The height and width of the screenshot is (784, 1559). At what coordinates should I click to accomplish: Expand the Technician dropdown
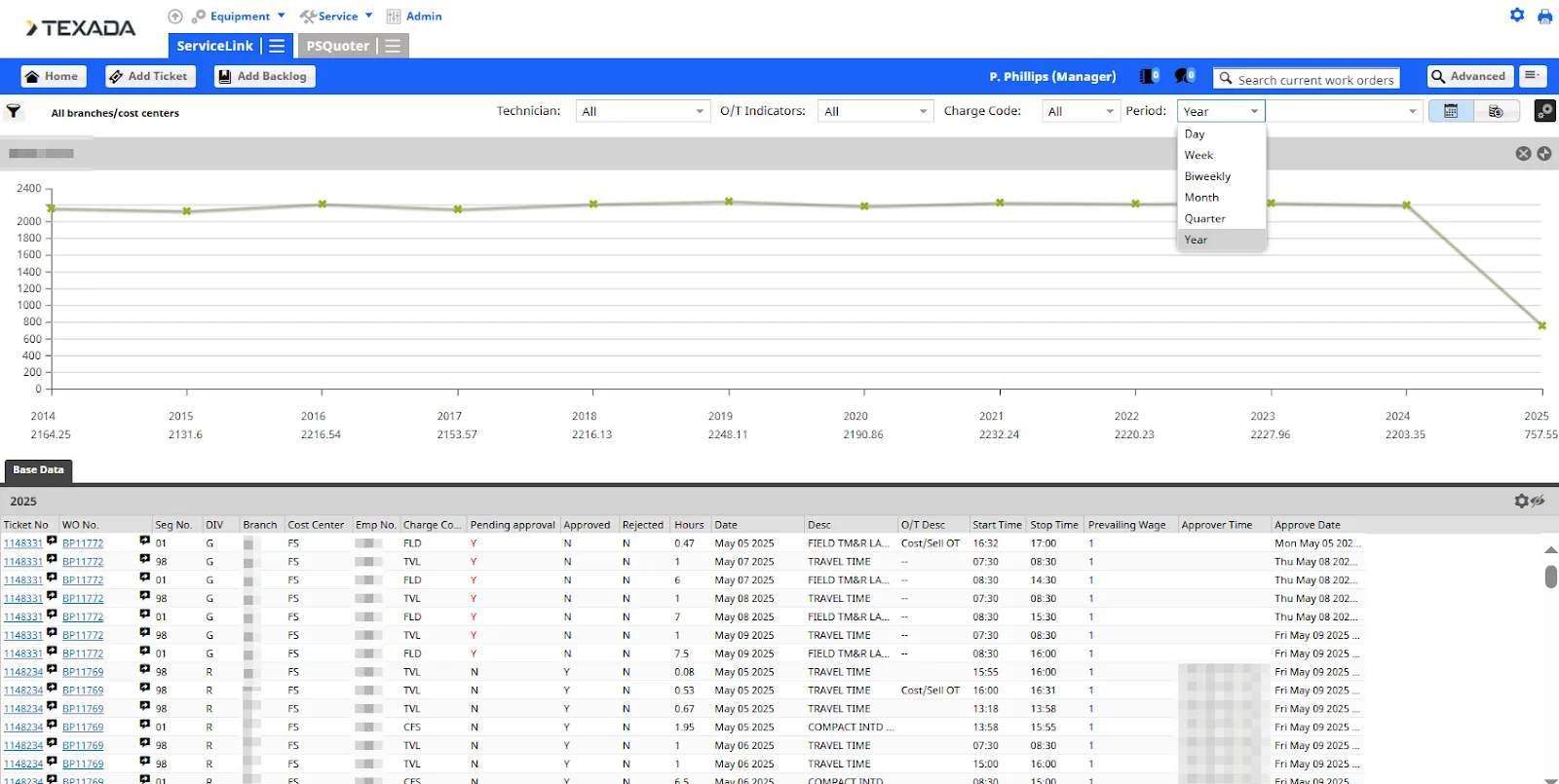642,112
